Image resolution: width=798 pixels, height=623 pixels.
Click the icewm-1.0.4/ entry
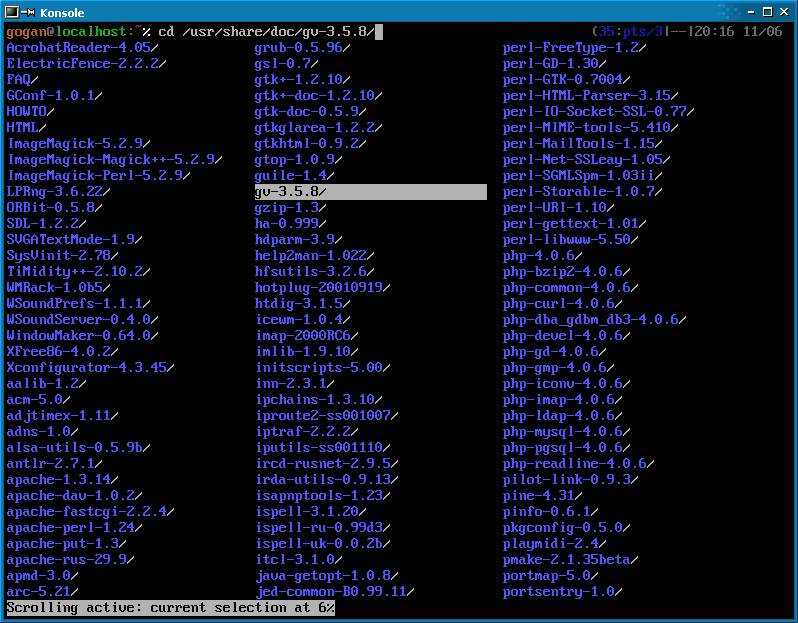(x=302, y=320)
